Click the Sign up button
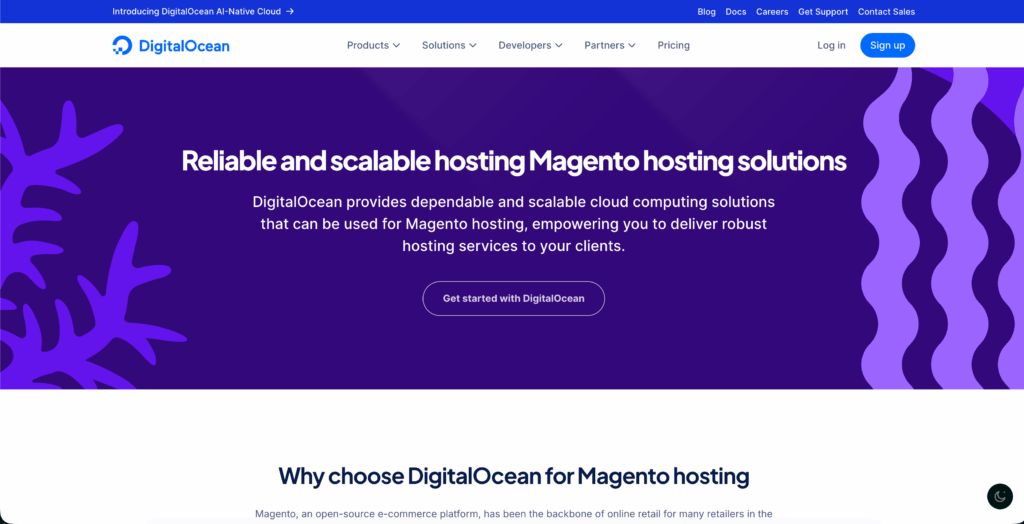Viewport: 1024px width, 524px height. (888, 45)
